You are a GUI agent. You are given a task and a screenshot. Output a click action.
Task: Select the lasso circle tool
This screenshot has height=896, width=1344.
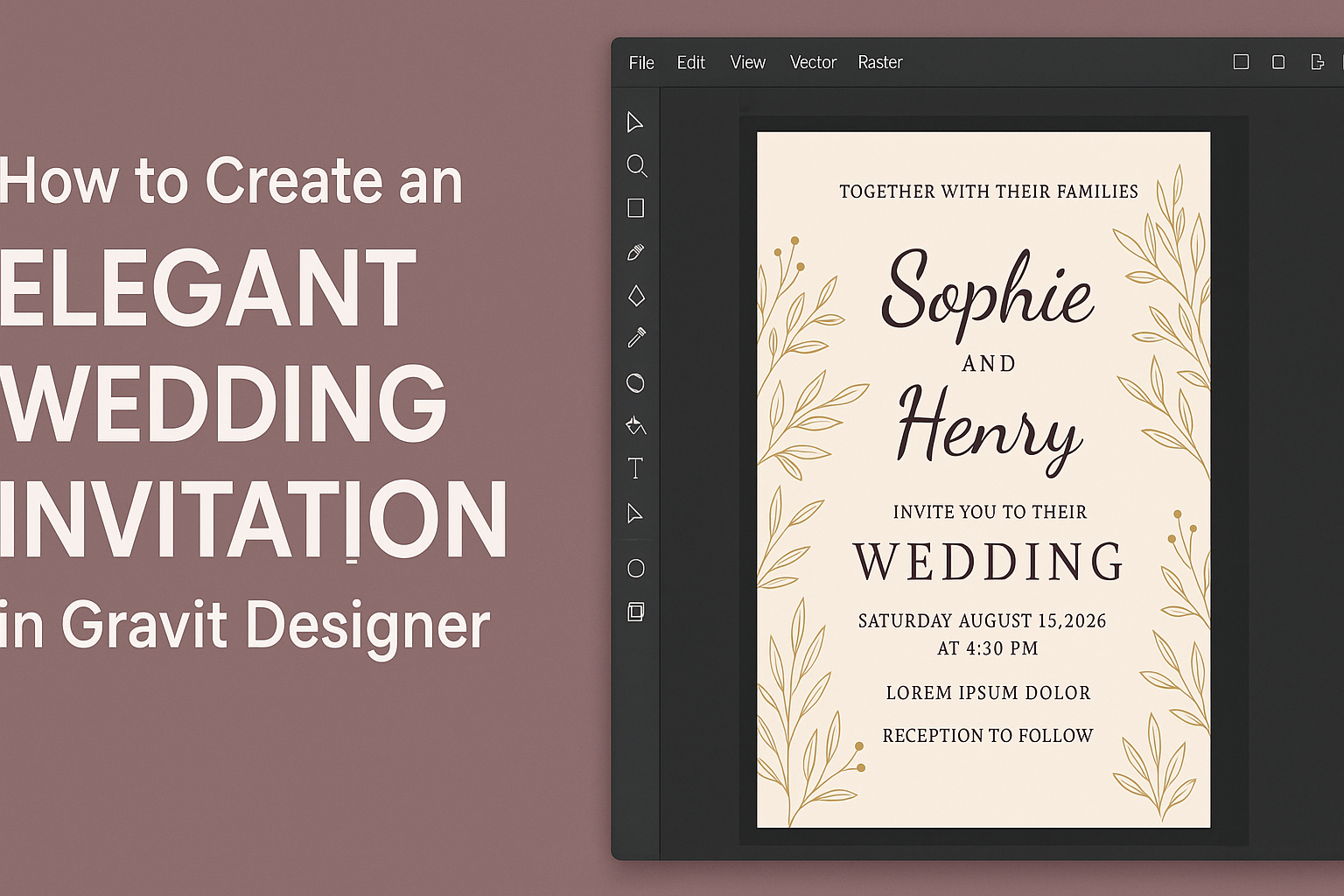tap(635, 382)
